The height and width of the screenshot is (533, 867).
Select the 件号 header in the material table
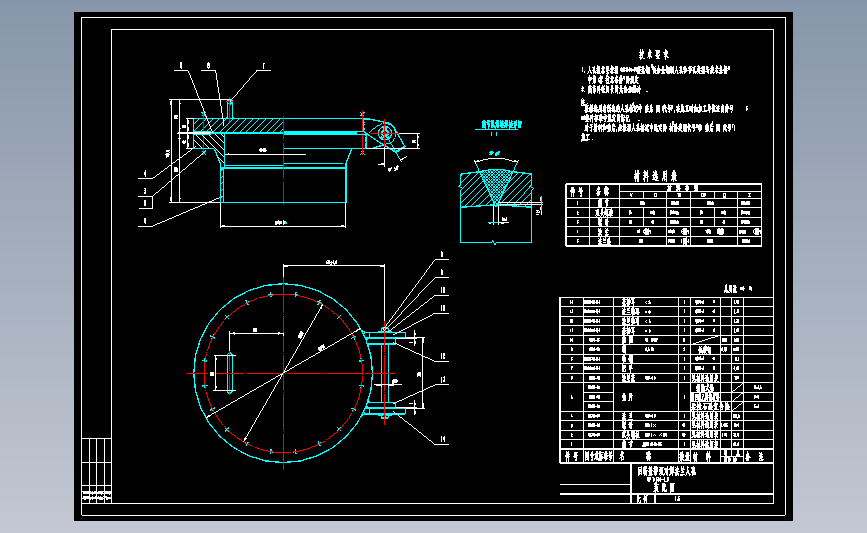tap(577, 191)
